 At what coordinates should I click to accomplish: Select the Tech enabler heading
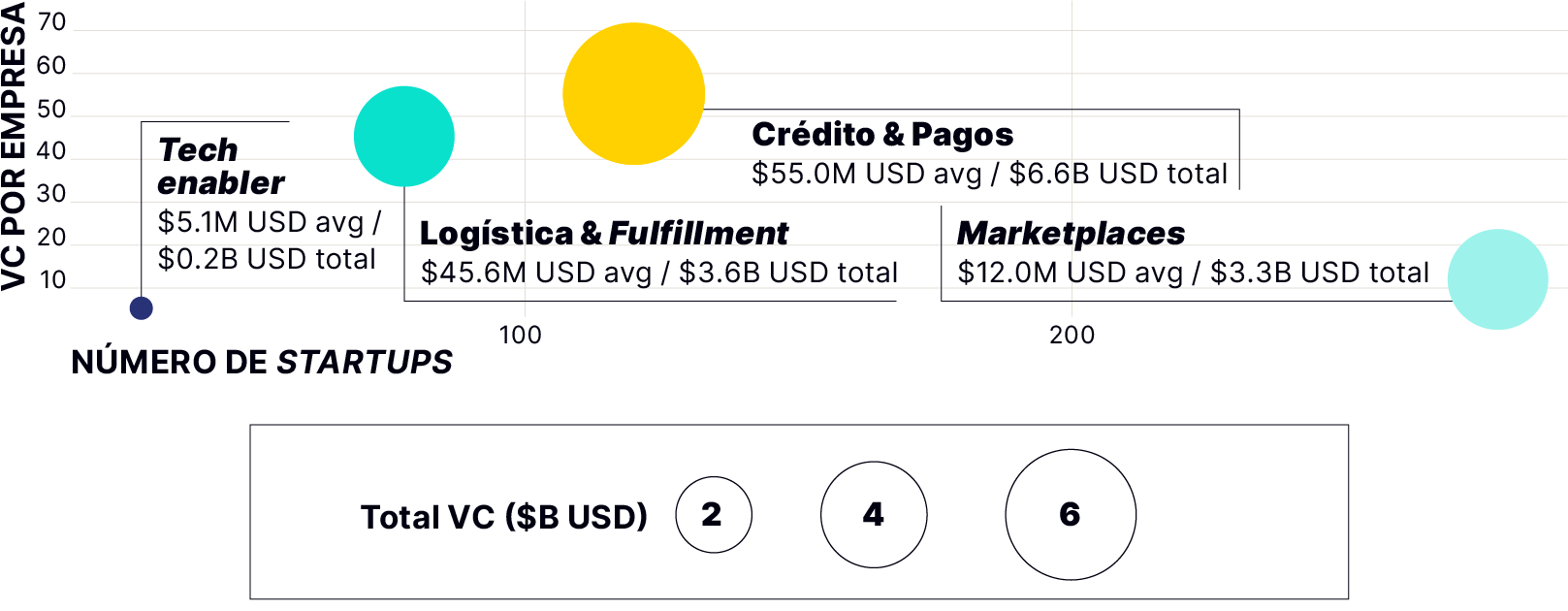point(221,166)
